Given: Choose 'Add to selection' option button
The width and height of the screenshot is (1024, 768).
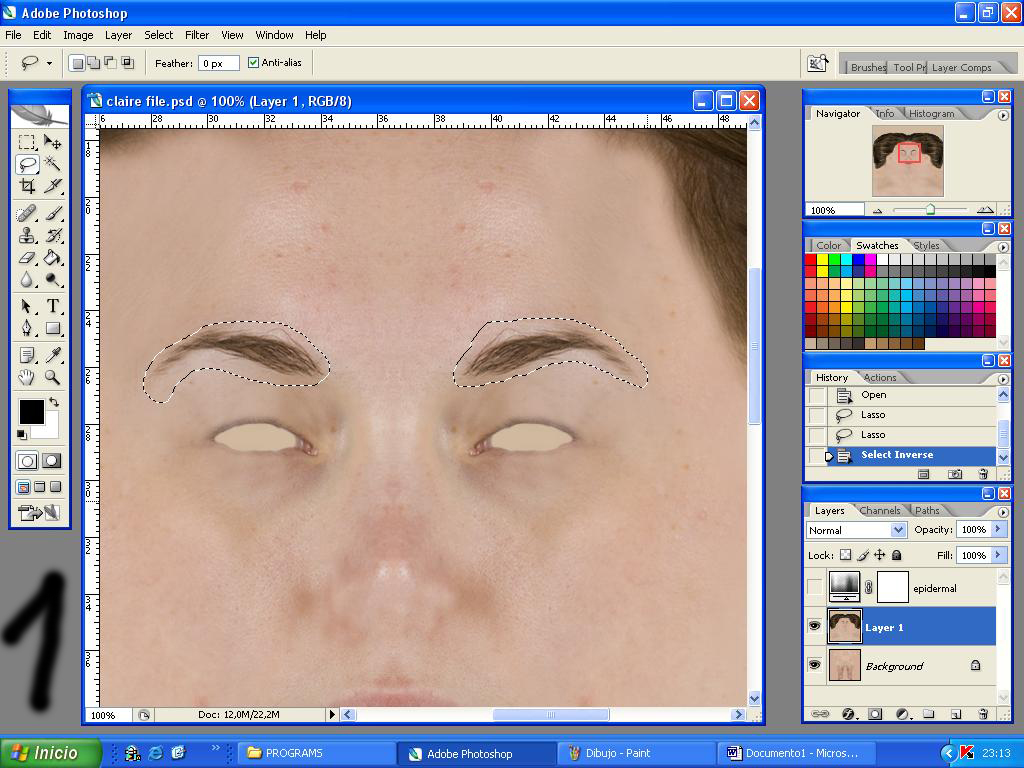Looking at the screenshot, I should (94, 63).
